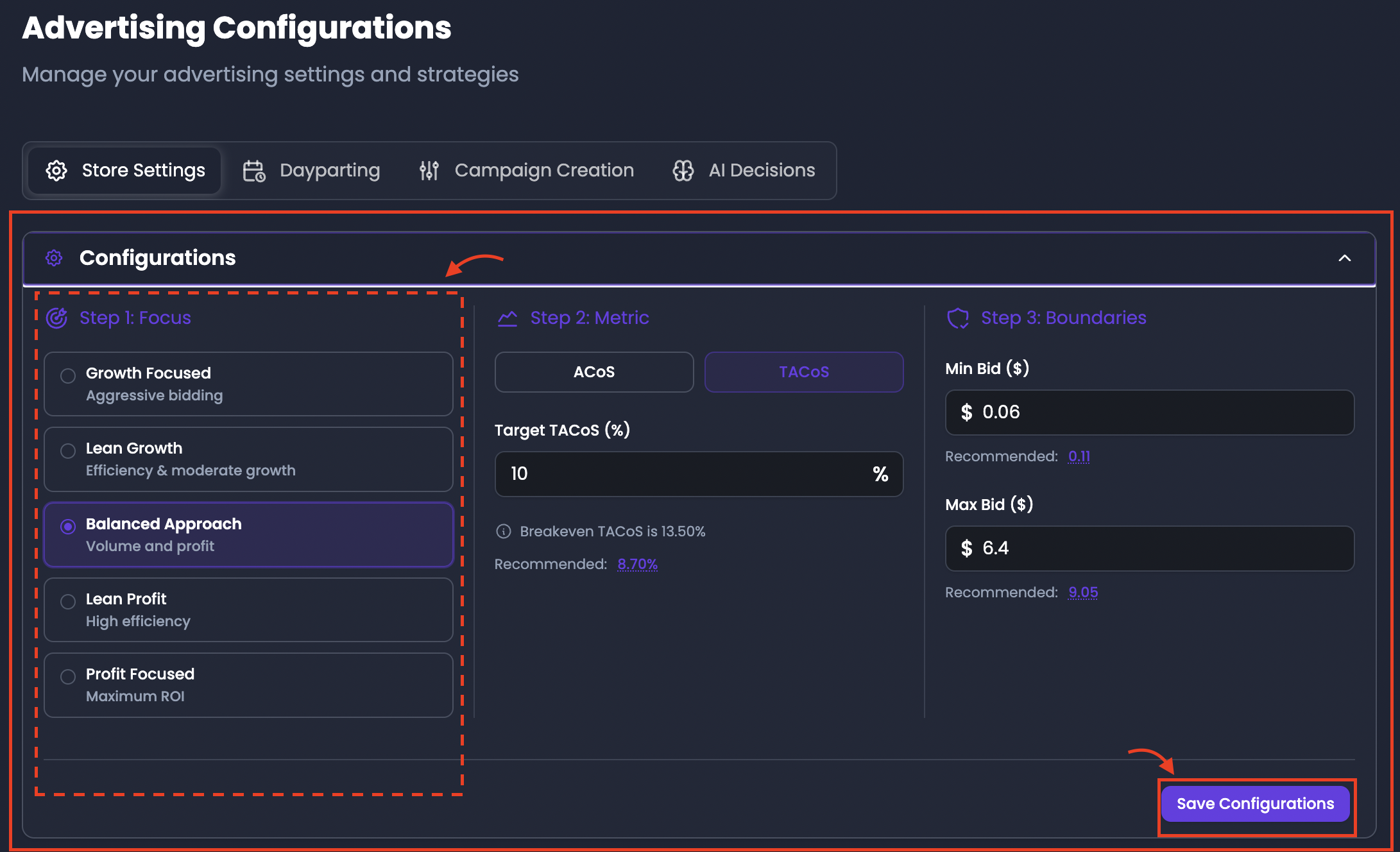
Task: Collapse the Configurations panel with chevron
Action: click(1345, 258)
